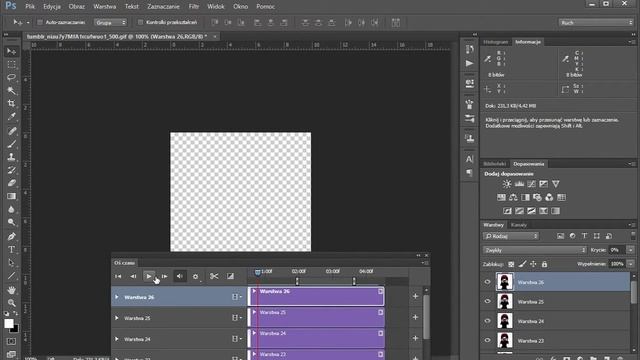Add Brightness/Contrast adjustment icon
This screenshot has height=360, width=640.
pyautogui.click(x=507, y=184)
